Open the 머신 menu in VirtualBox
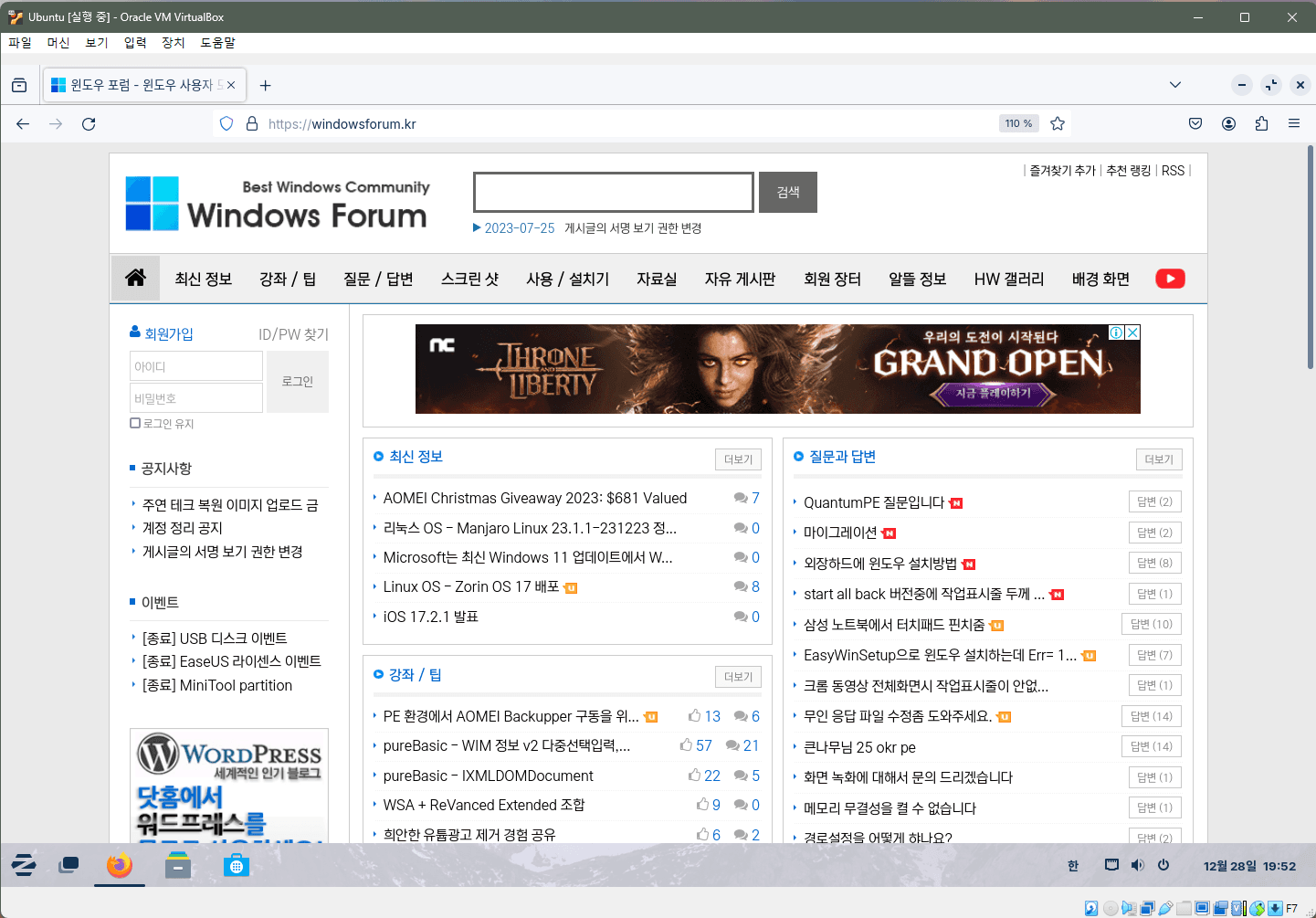The width and height of the screenshot is (1316, 918). pyautogui.click(x=58, y=43)
